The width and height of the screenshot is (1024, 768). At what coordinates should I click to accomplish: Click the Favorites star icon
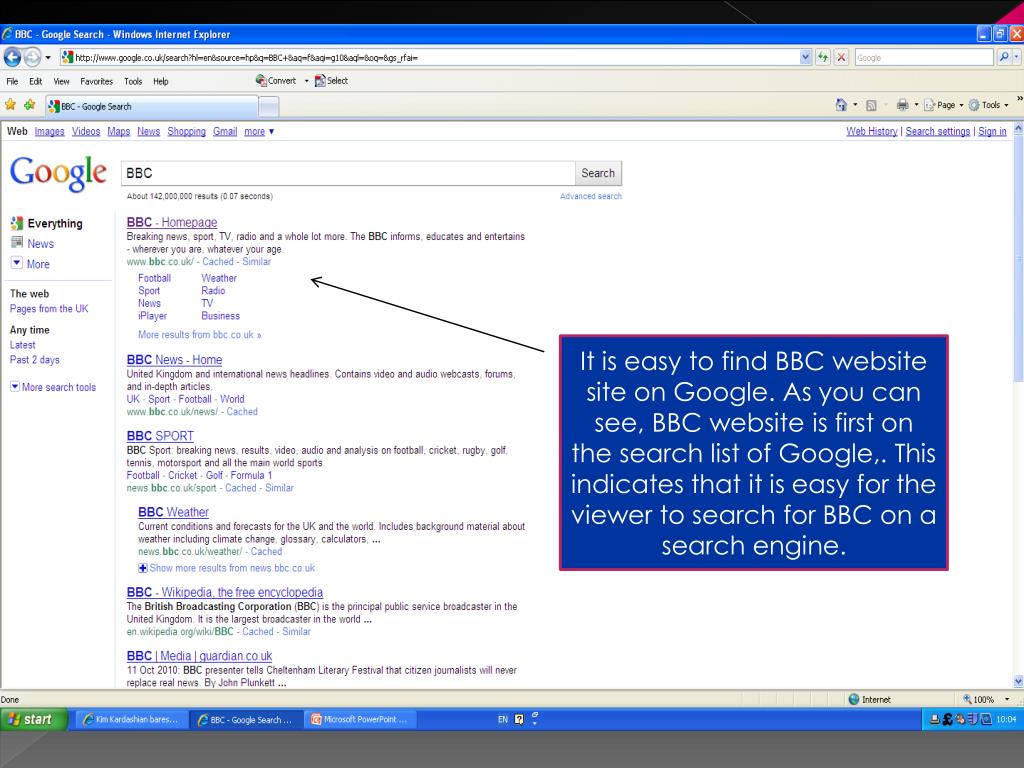(x=10, y=104)
